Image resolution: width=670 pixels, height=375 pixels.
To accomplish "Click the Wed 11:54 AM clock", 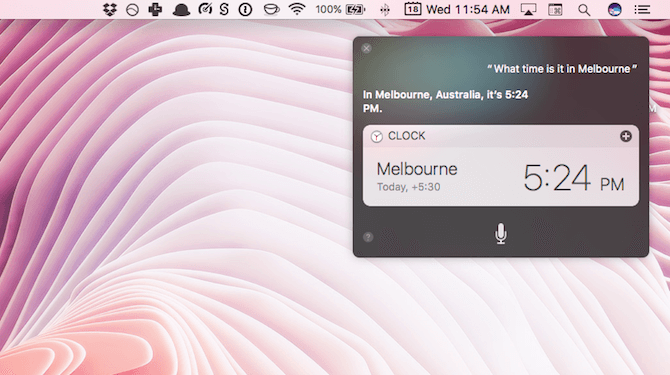I will tap(468, 9).
